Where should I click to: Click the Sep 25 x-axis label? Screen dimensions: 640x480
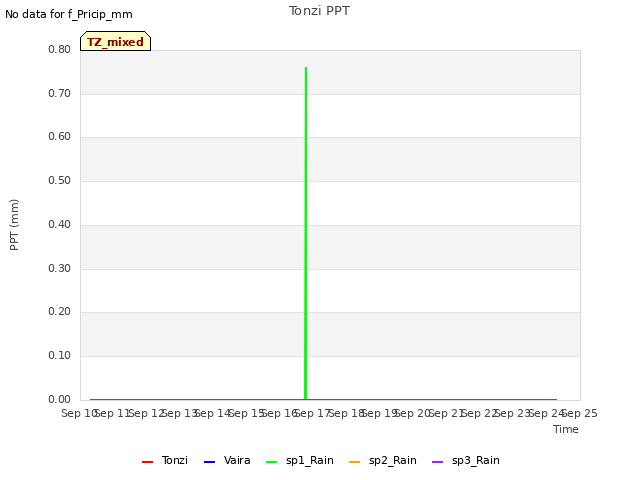coord(580,413)
